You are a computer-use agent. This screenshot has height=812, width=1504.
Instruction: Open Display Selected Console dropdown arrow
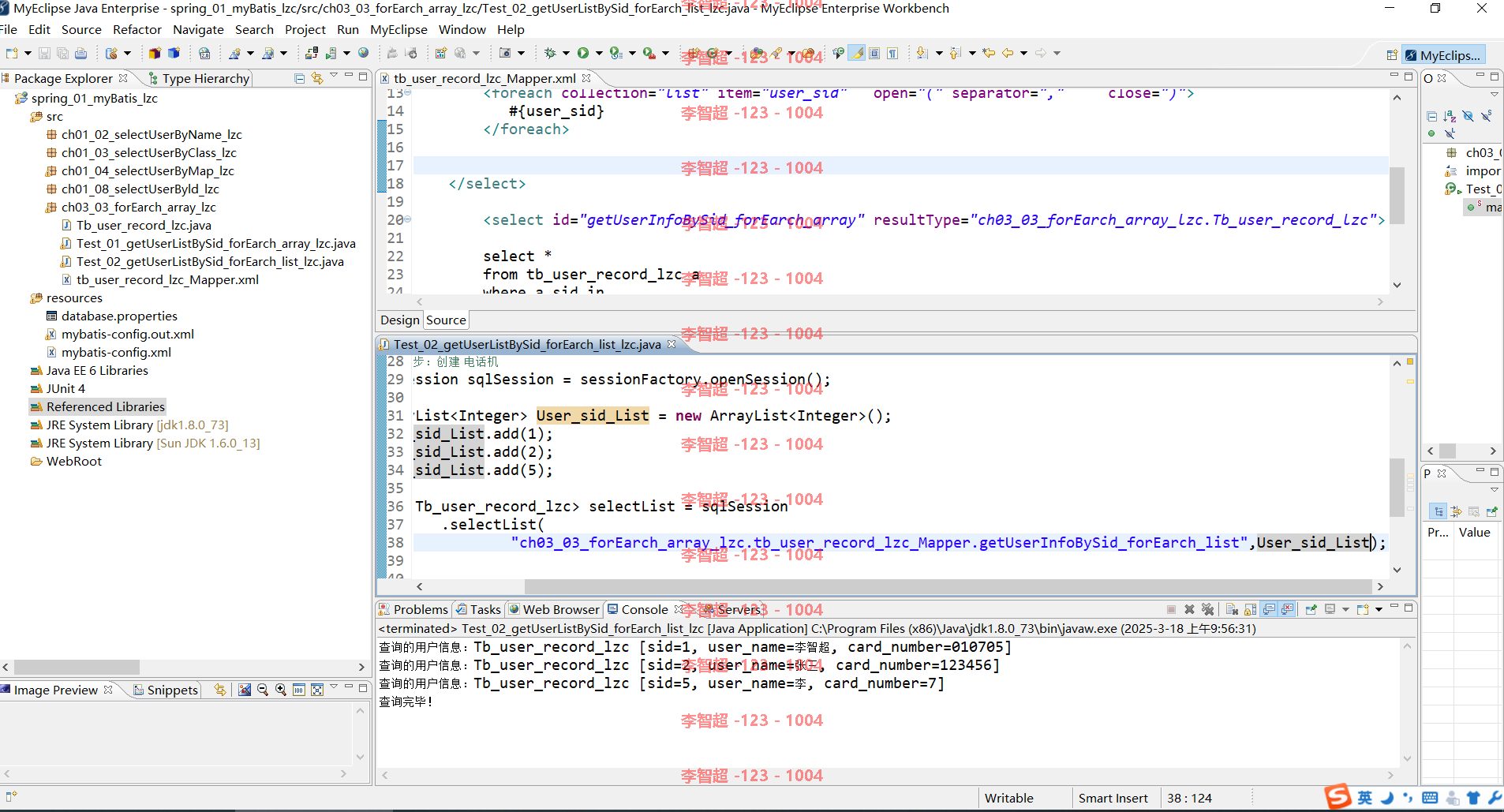1345,609
